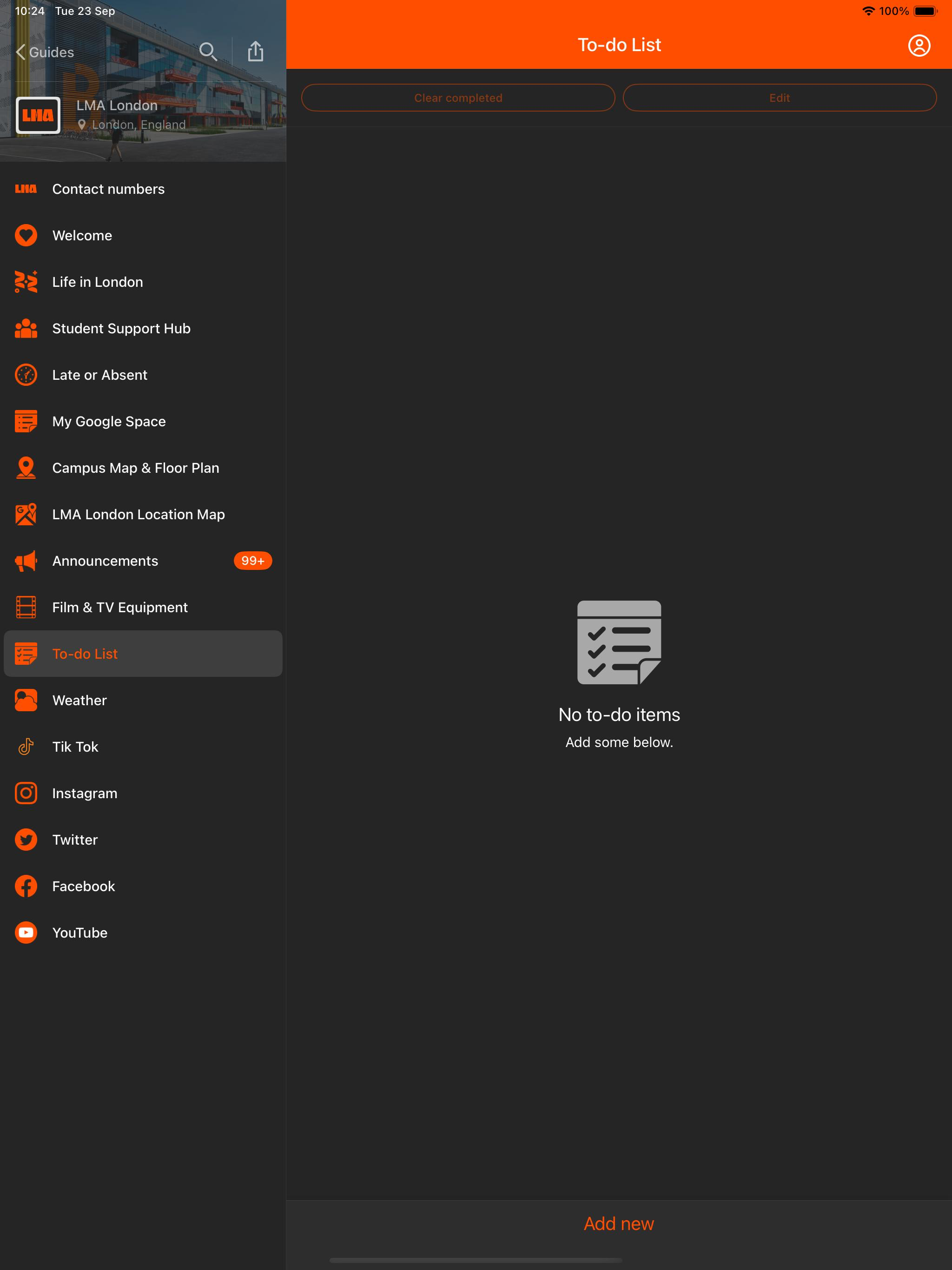Screen dimensions: 952x1270
Task: Click the To-do List checklist sidebar icon
Action: click(26, 654)
